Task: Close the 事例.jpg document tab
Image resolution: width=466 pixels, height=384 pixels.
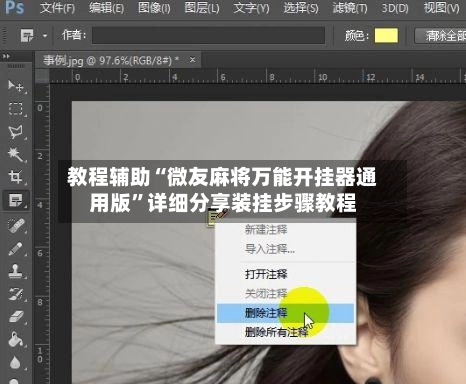Action: pos(192,60)
